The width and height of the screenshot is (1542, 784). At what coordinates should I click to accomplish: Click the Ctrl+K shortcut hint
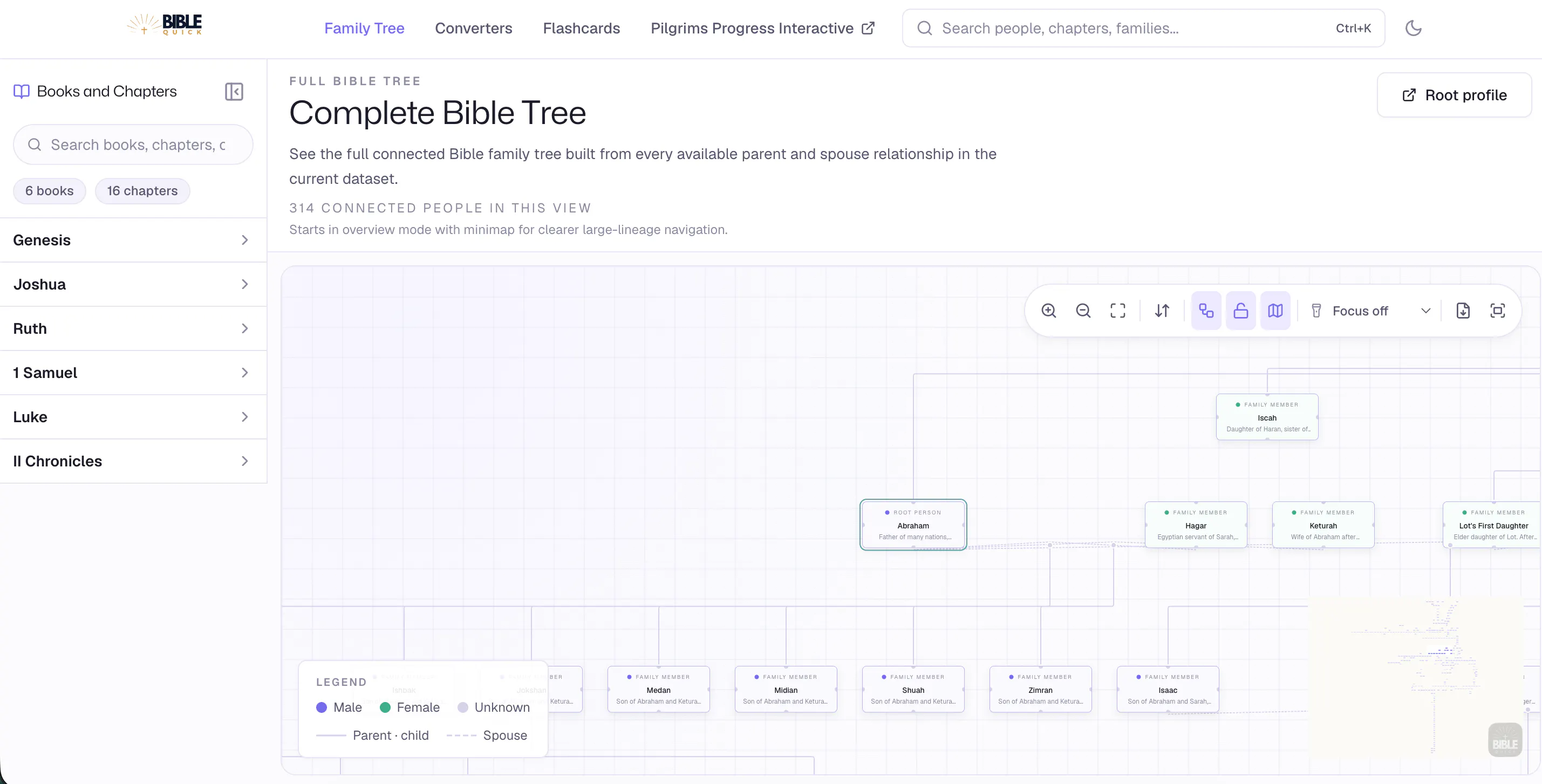click(x=1354, y=28)
